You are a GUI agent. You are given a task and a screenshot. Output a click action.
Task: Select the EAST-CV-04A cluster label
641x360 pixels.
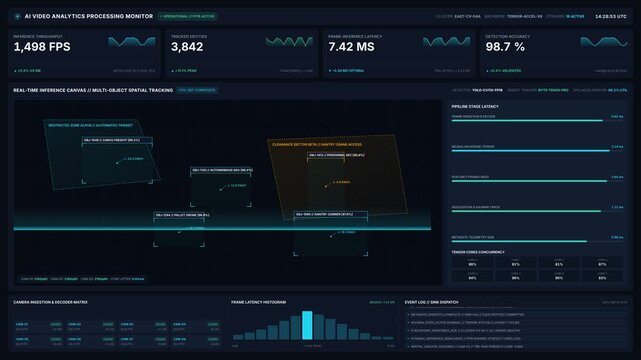tap(467, 16)
